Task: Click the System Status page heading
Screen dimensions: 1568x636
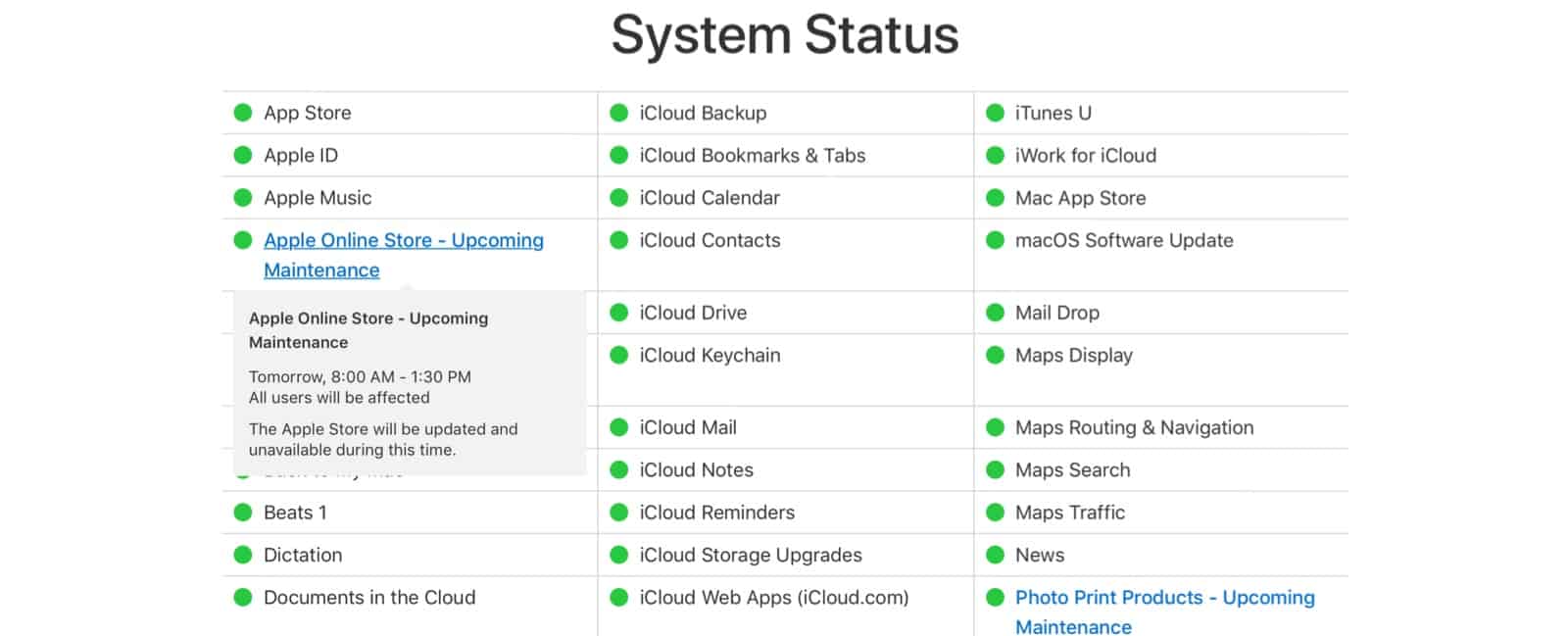Action: [x=785, y=35]
